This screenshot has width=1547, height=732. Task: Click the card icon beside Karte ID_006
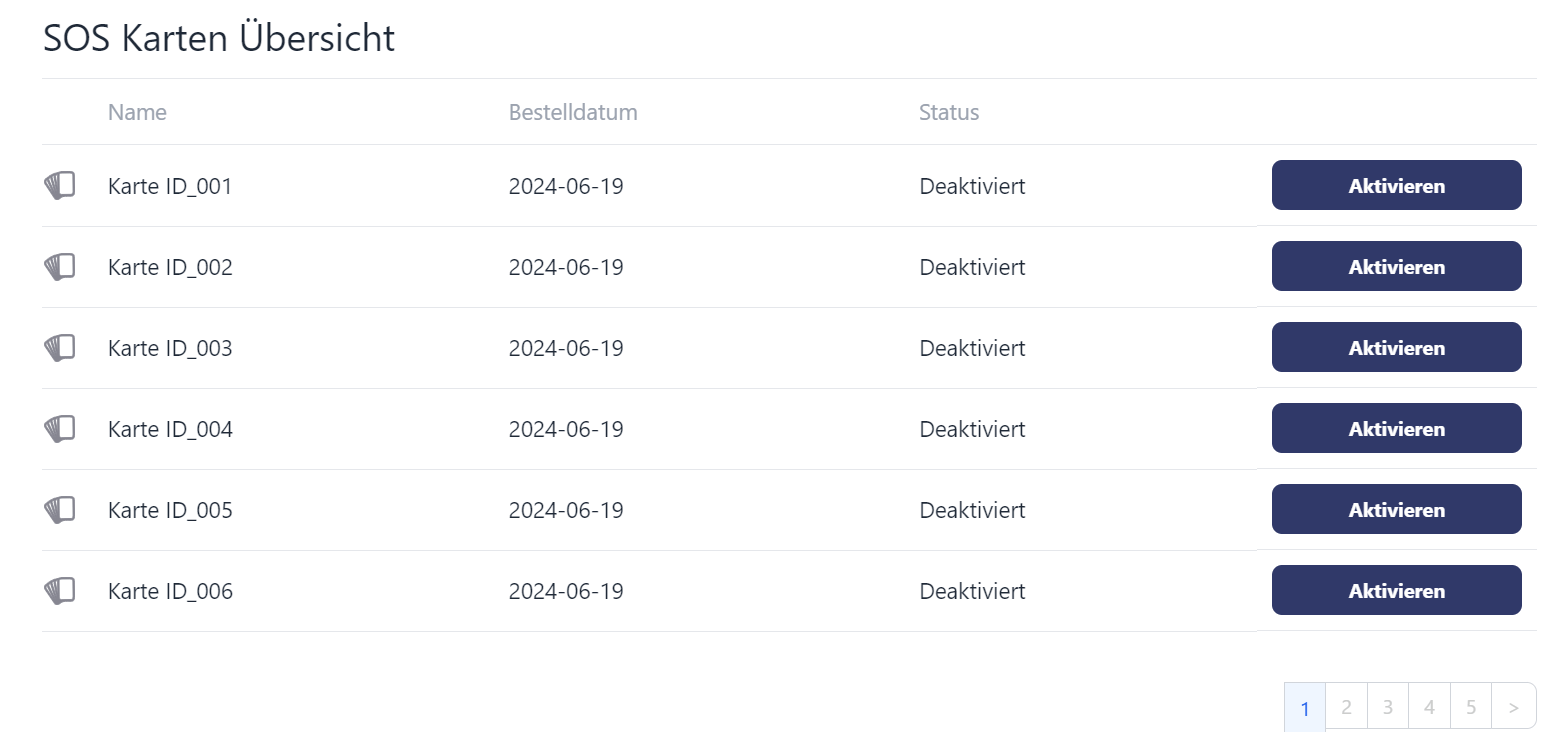pos(60,591)
